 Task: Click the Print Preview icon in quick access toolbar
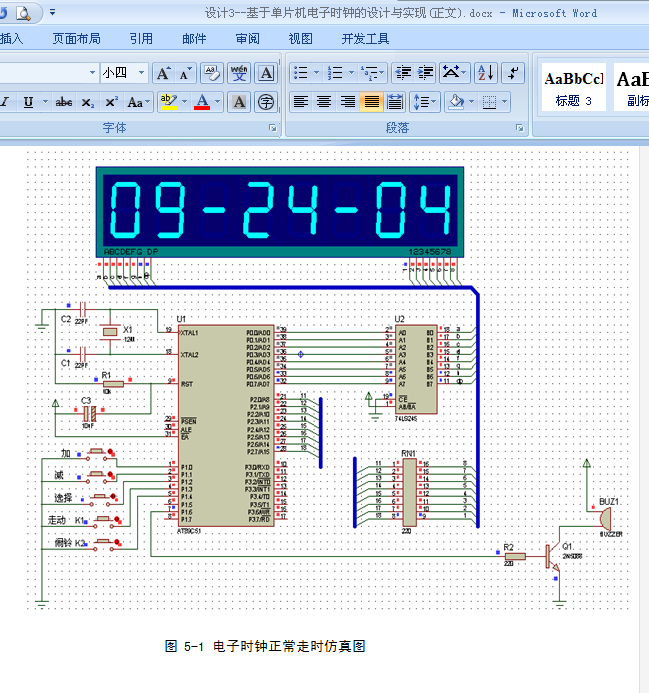click(23, 13)
